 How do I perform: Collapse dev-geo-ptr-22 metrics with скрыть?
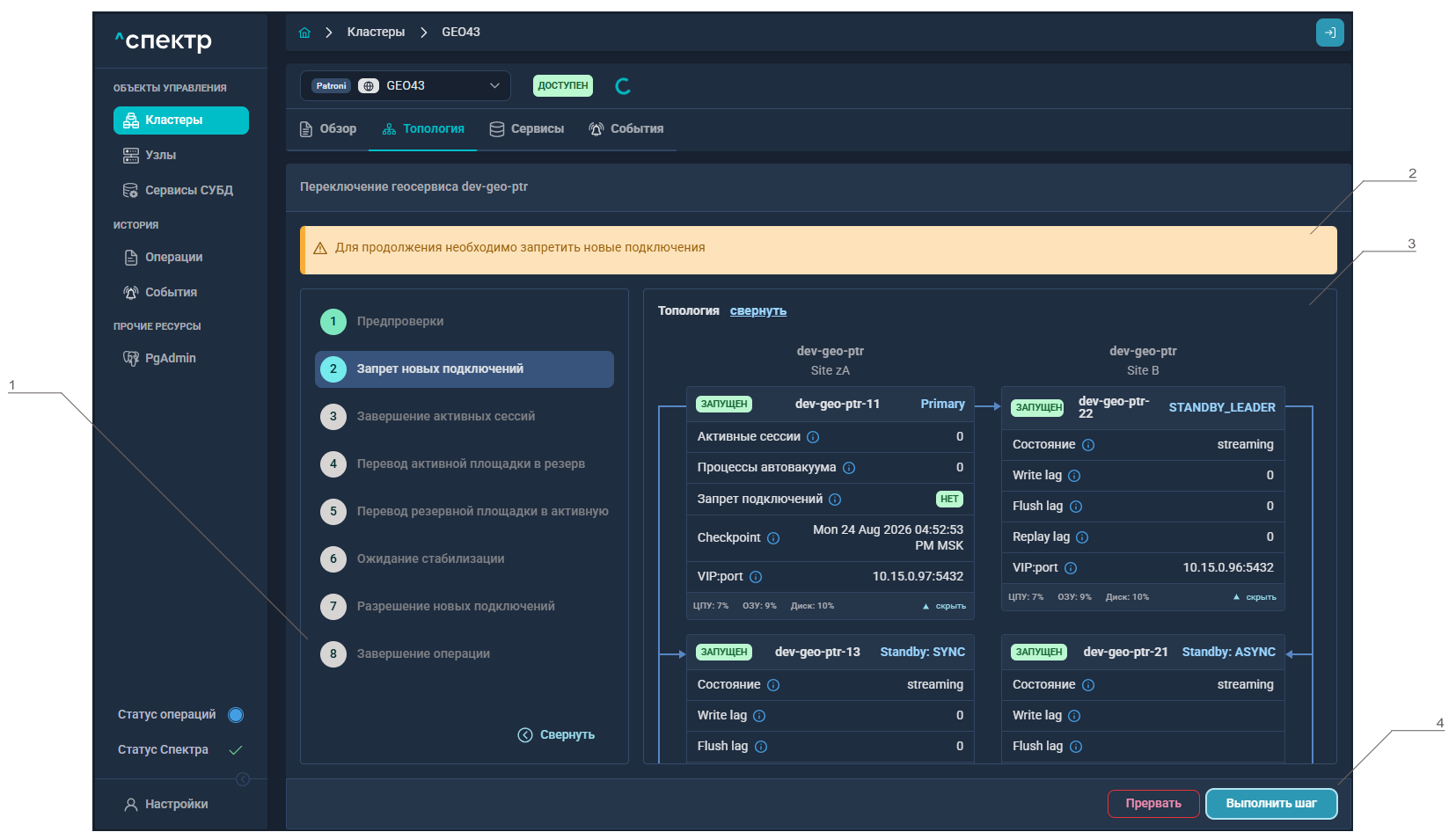click(1255, 597)
